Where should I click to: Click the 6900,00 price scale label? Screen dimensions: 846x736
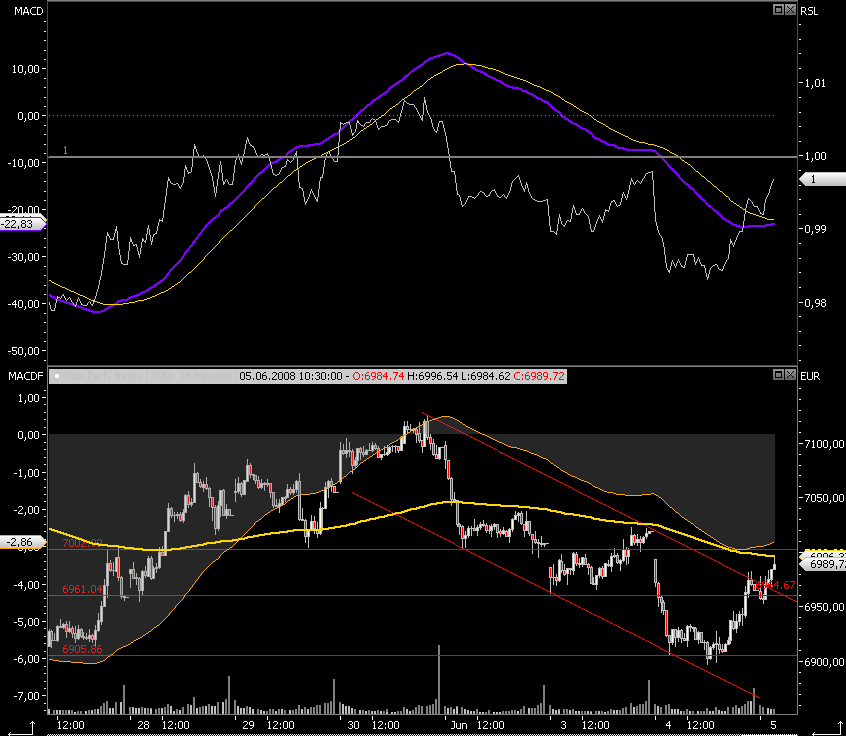click(x=824, y=662)
